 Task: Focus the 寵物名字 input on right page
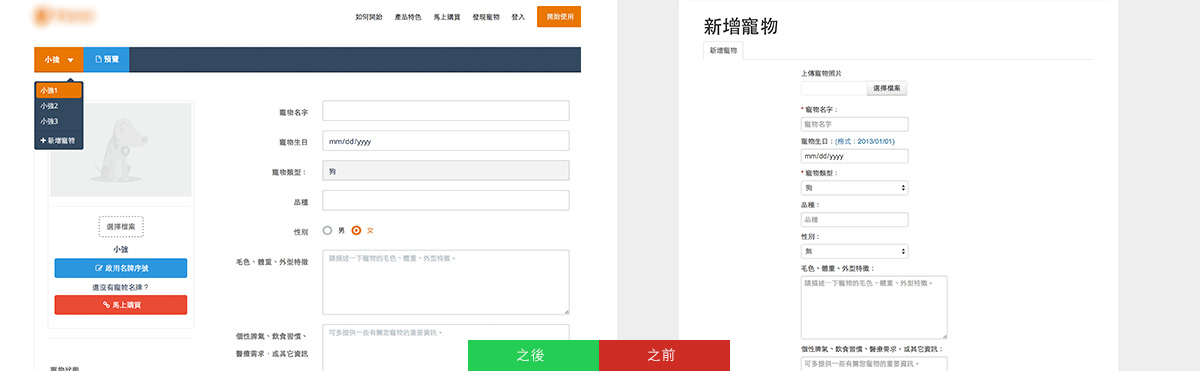(854, 124)
